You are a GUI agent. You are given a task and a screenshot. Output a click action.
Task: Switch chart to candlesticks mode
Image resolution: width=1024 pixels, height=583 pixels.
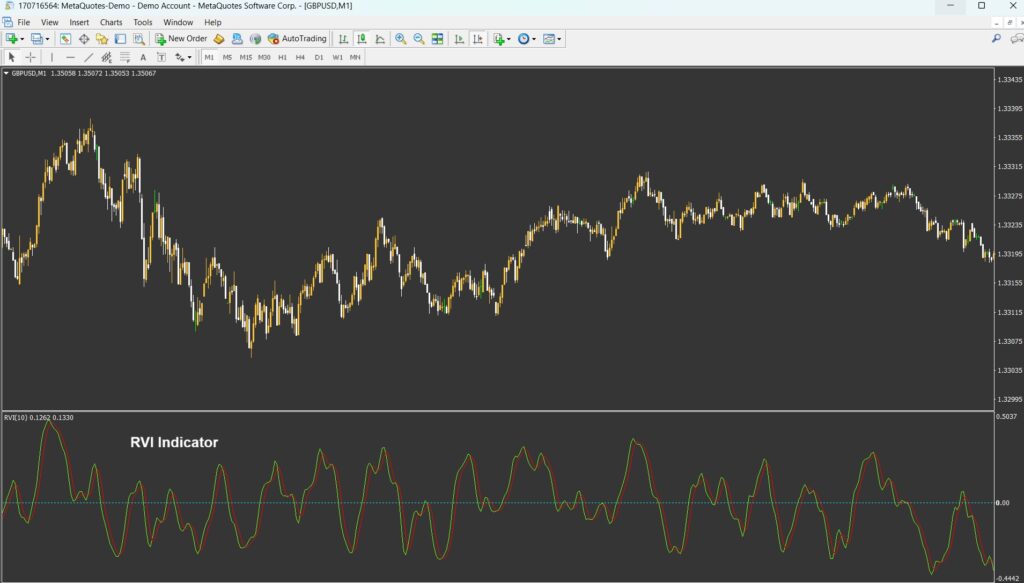point(361,39)
